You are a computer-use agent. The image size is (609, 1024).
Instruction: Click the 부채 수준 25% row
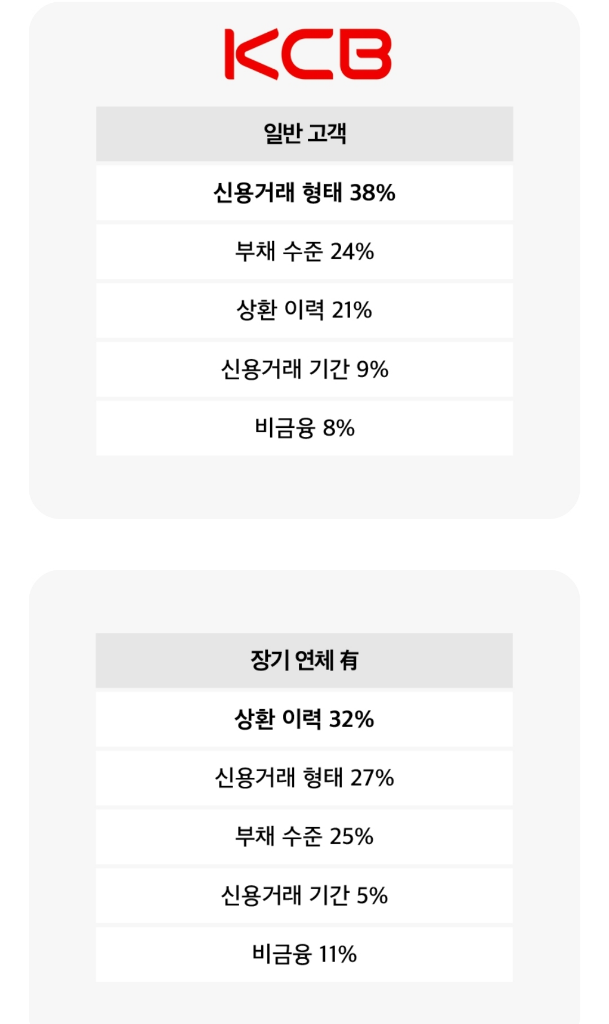coord(304,837)
